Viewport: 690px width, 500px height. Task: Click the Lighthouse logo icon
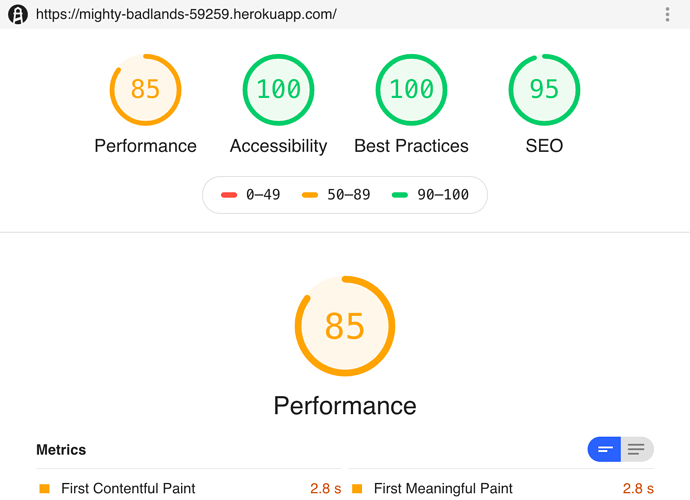point(17,15)
